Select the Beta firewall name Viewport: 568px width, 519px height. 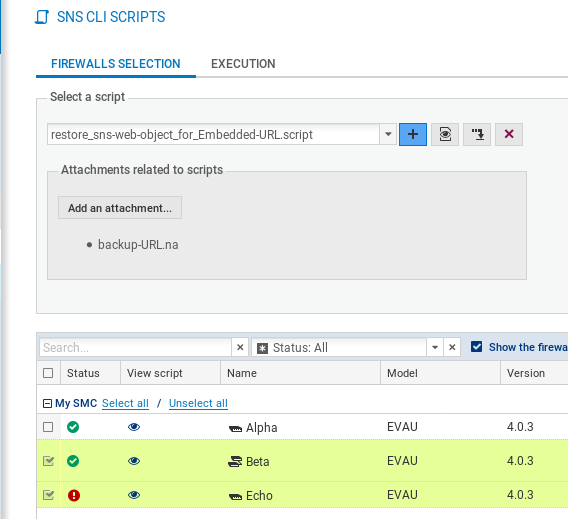[x=258, y=461]
